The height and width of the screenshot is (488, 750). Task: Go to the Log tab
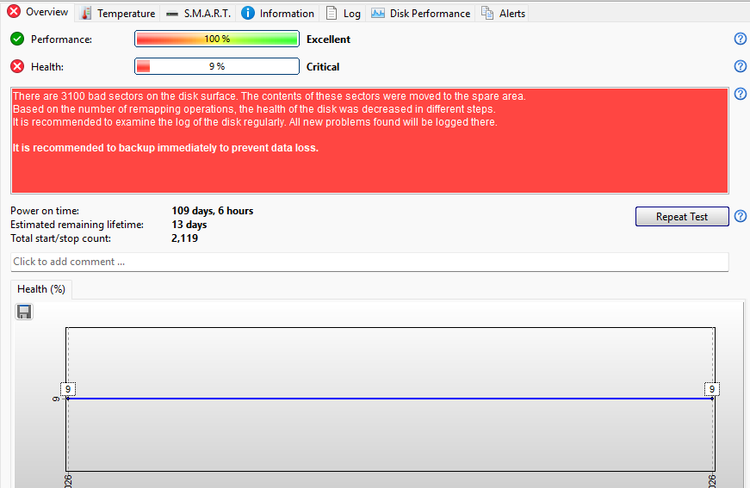pos(343,13)
